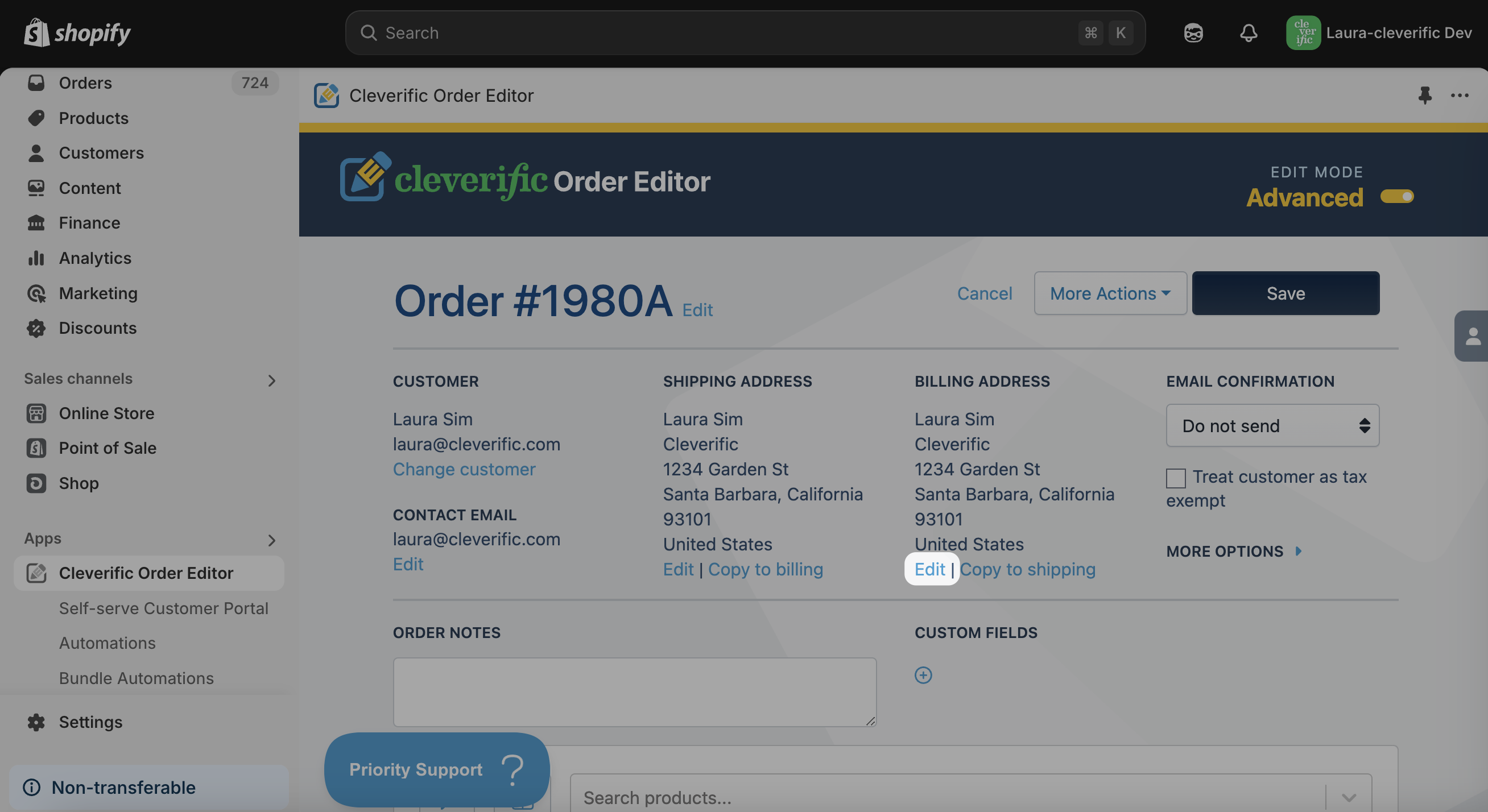1488x812 pixels.
Task: Click the Products tag icon
Action: [x=36, y=118]
